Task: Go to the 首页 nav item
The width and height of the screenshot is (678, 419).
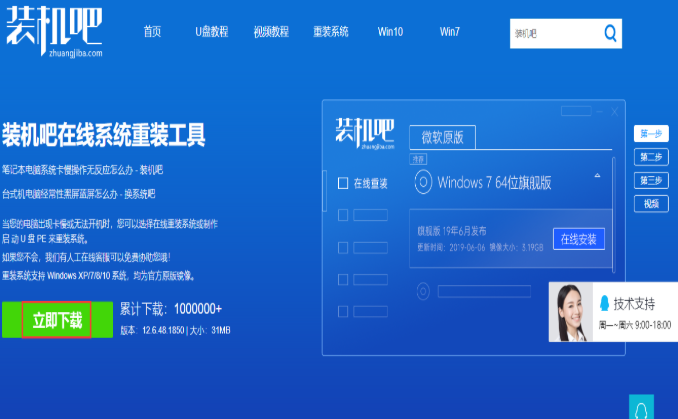Action: pyautogui.click(x=152, y=32)
